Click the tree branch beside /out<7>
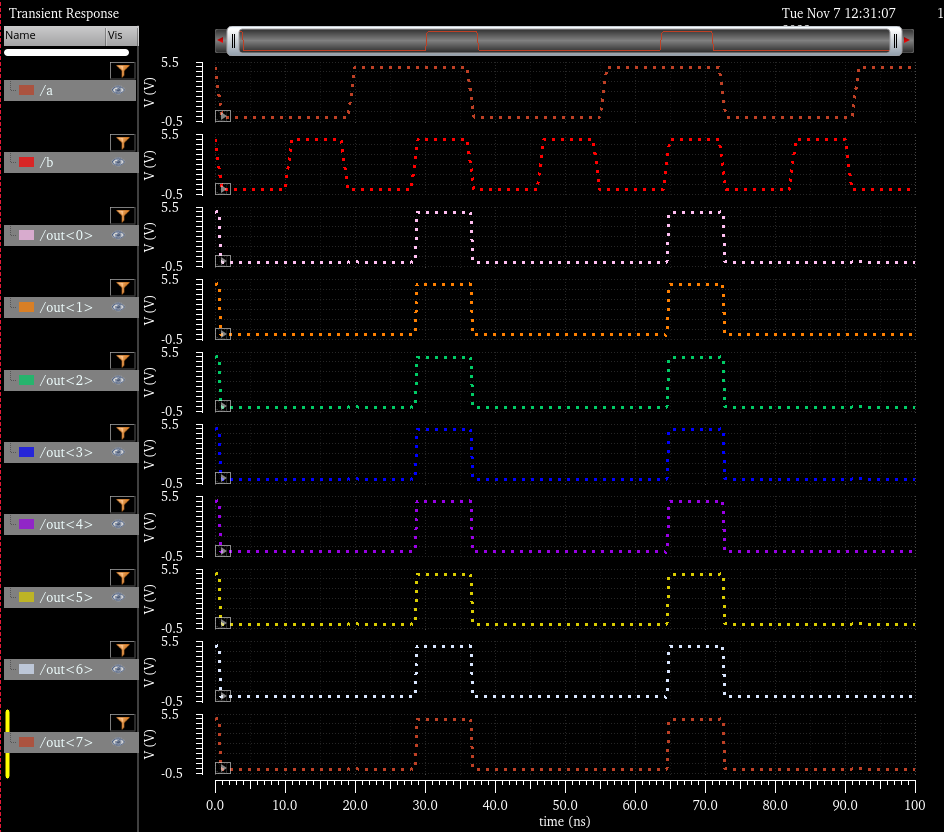944x832 pixels. [x=11, y=741]
